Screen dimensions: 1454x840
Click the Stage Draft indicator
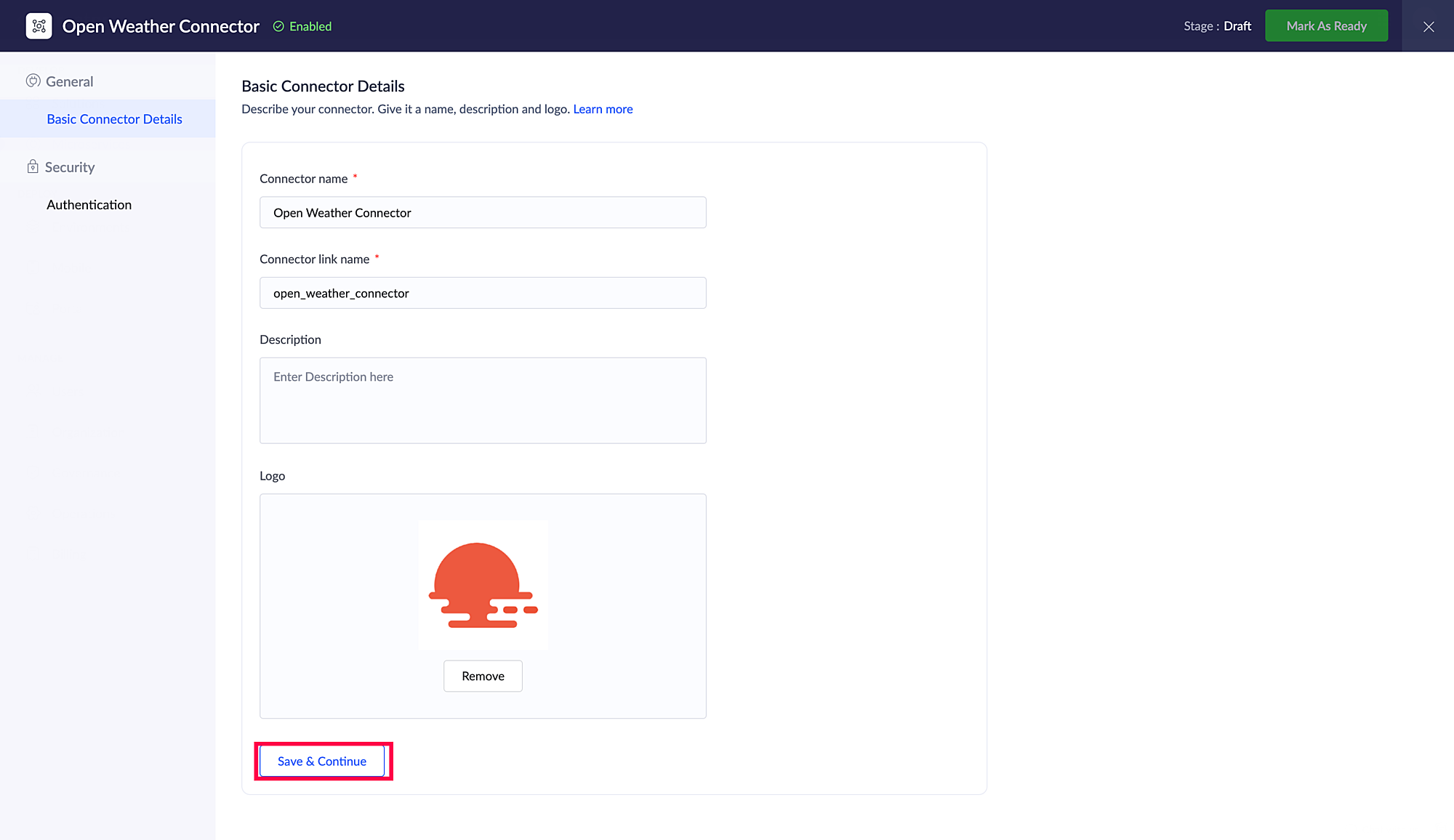[1217, 26]
